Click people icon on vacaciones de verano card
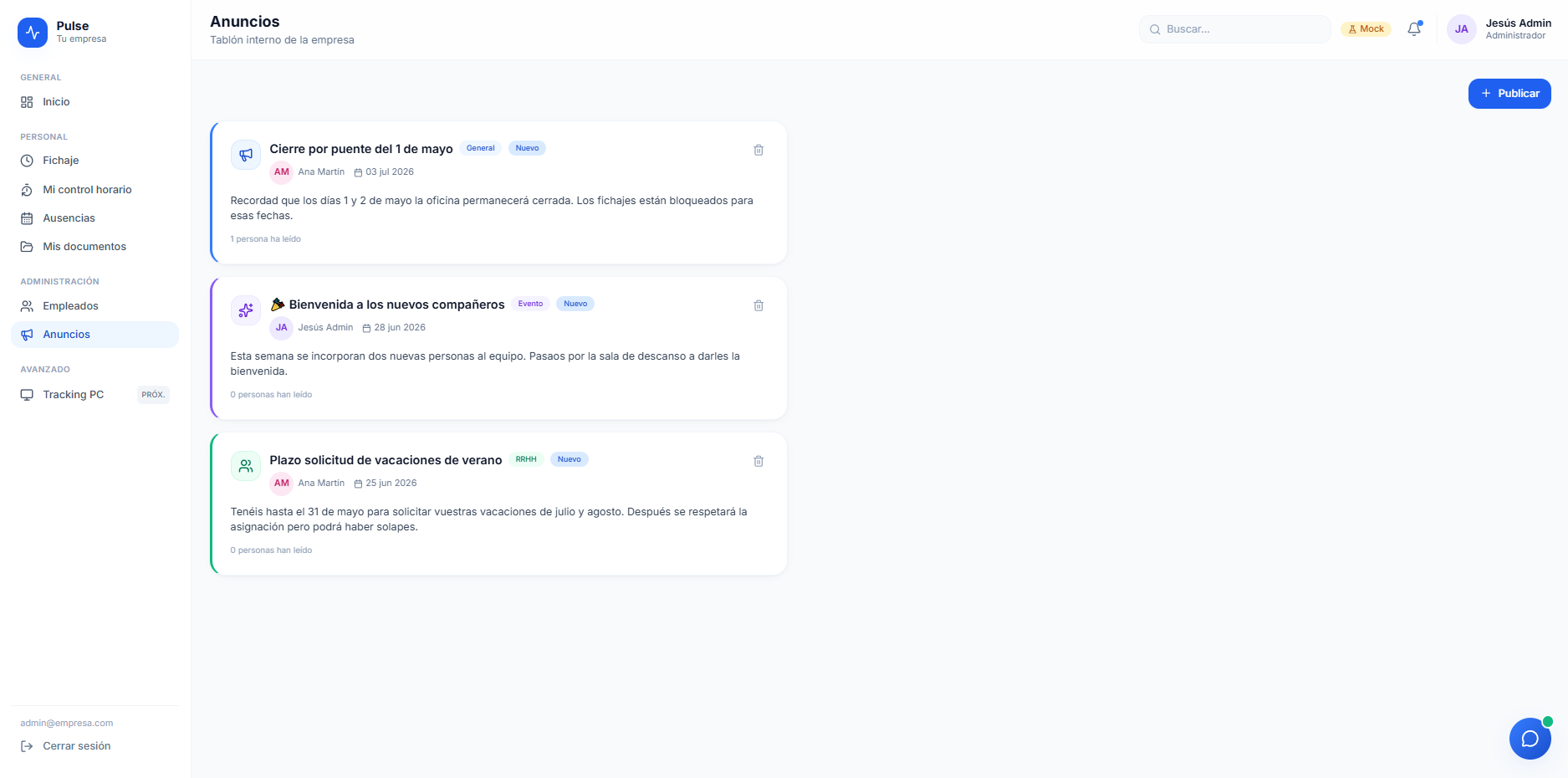Viewport: 1568px width, 778px height. point(246,466)
